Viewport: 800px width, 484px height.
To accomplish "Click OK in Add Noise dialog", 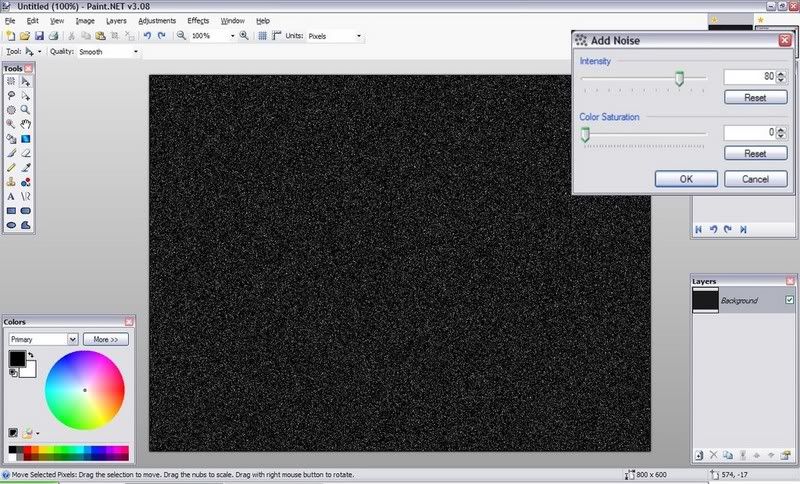I will tap(686, 179).
